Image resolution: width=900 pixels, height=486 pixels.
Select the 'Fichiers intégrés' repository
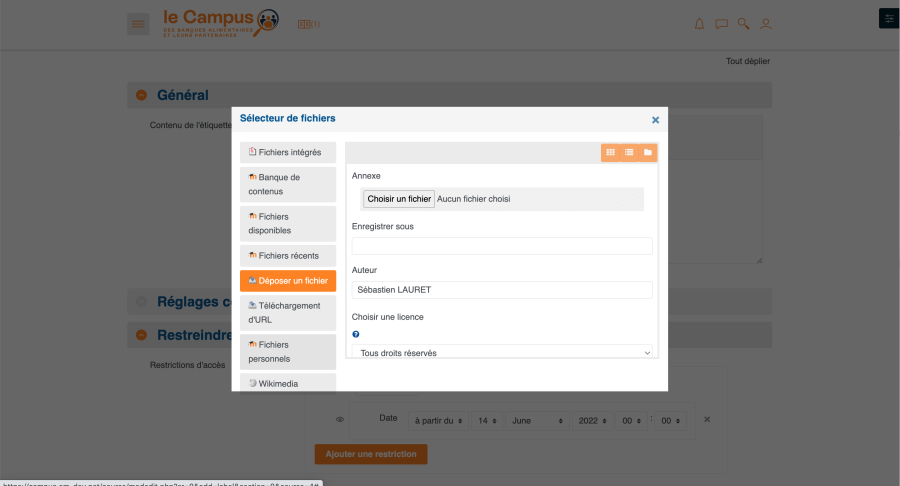coord(288,152)
